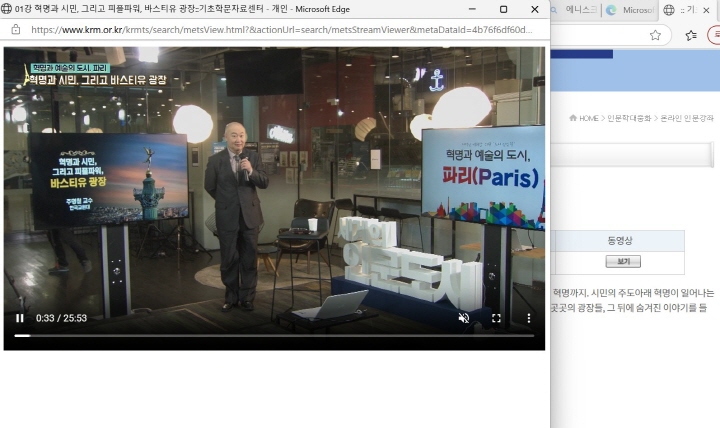Open 온라인 인문강좌 breadcrumb link
The image size is (720, 428).
point(687,118)
